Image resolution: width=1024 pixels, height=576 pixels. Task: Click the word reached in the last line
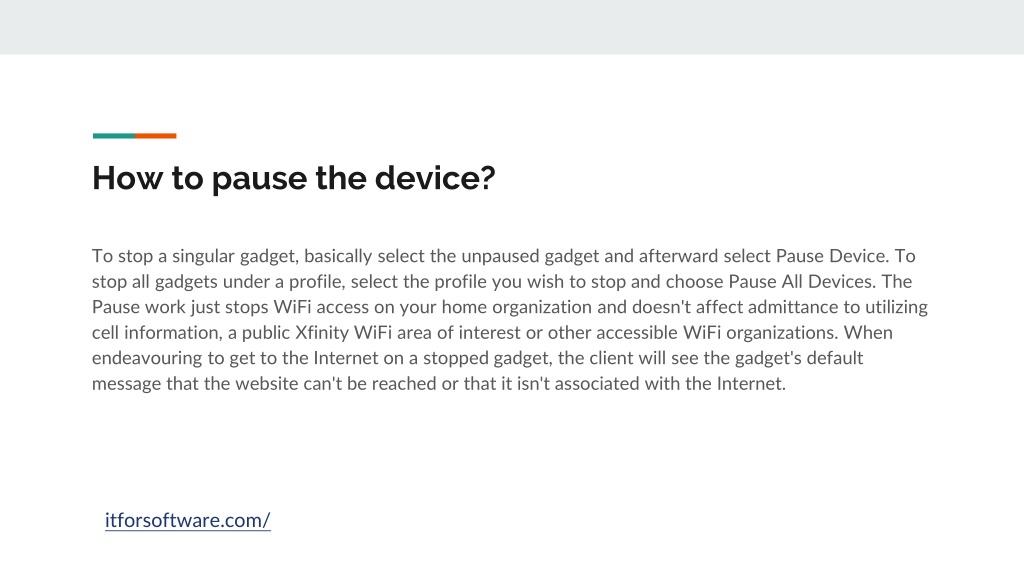404,384
